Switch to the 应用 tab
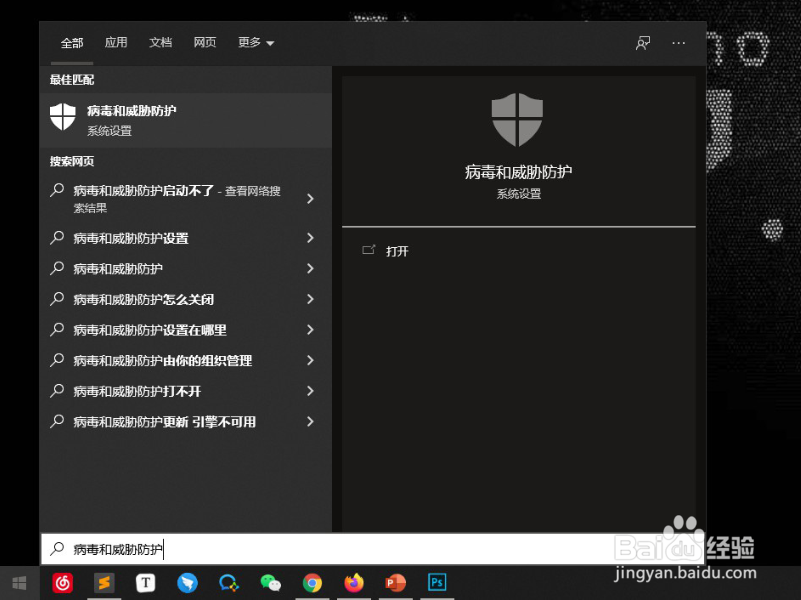 click(x=116, y=42)
